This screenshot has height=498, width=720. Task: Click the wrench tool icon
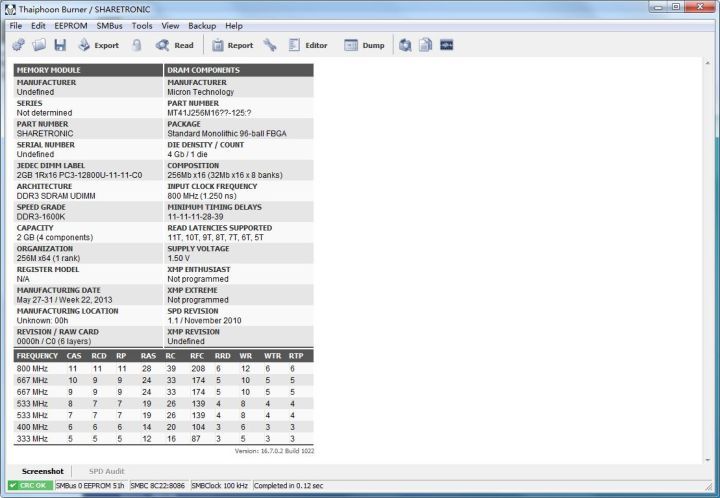(x=270, y=45)
